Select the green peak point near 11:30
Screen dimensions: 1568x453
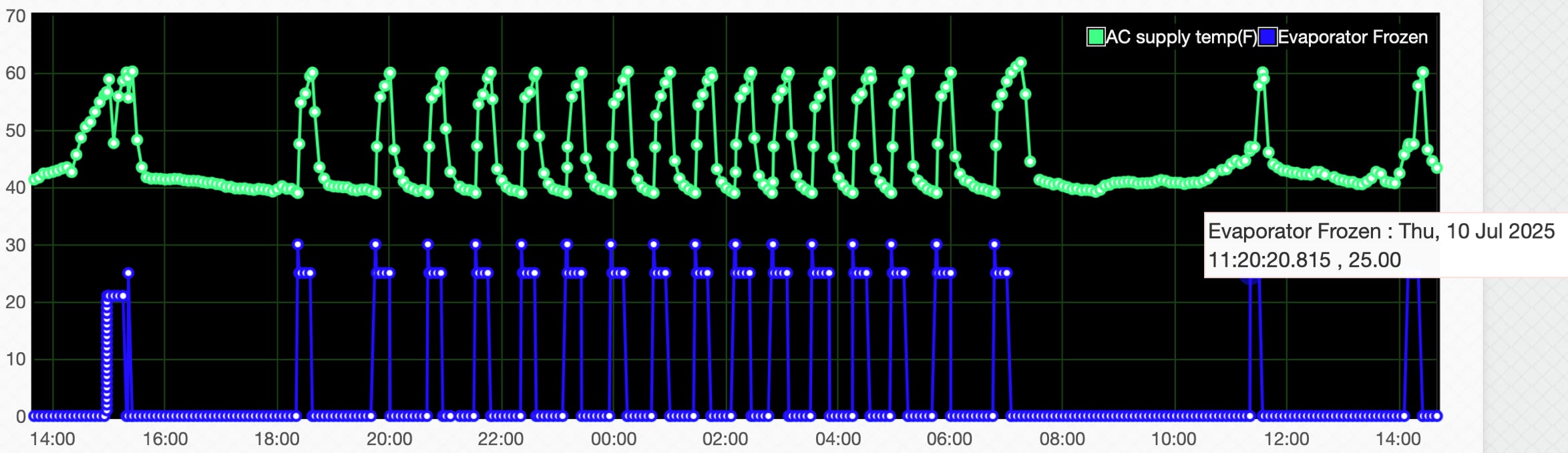[1262, 71]
